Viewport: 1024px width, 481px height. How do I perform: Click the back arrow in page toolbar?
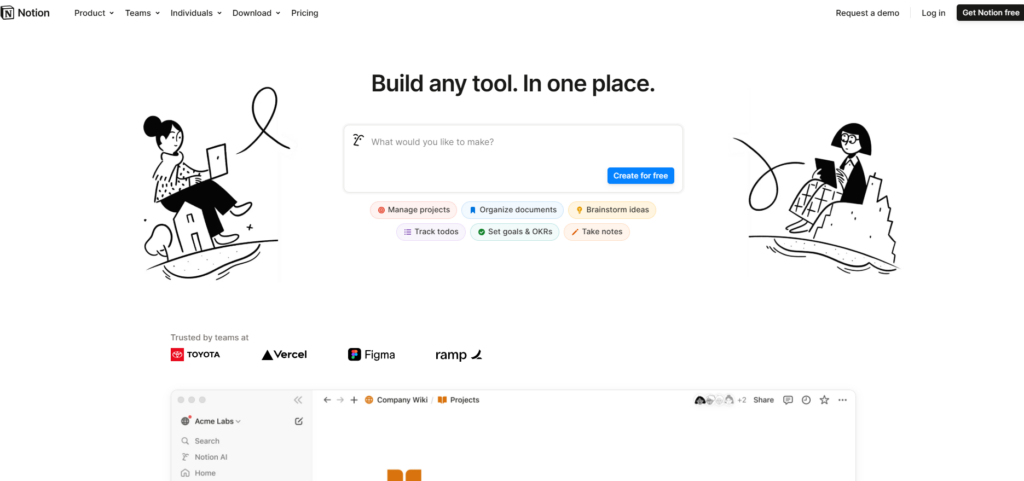click(327, 400)
